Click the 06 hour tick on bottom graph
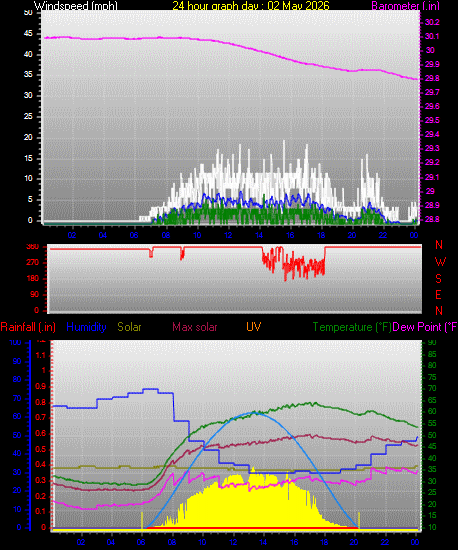458x550 pixels. point(141,542)
